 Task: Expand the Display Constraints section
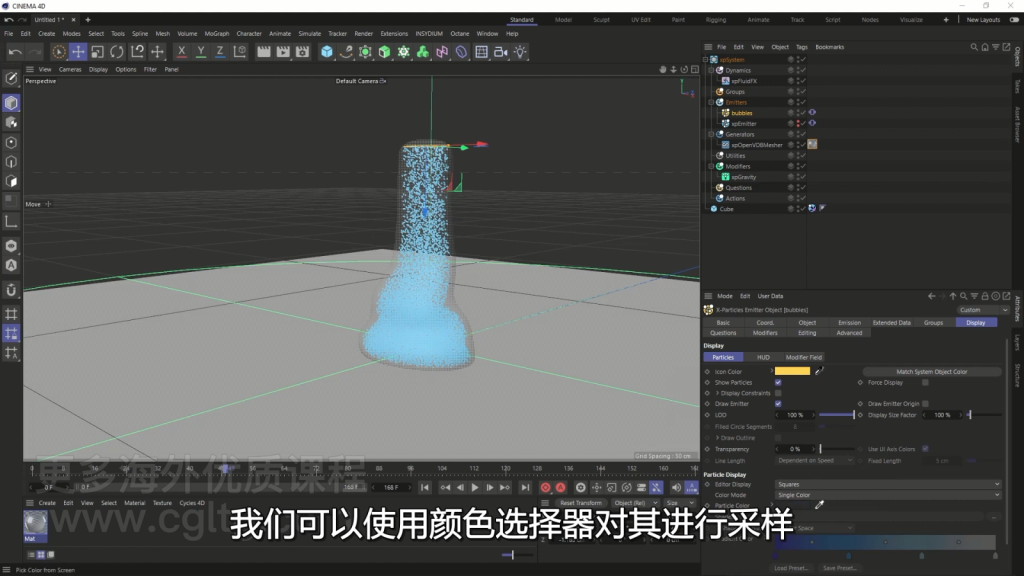pyautogui.click(x=717, y=393)
